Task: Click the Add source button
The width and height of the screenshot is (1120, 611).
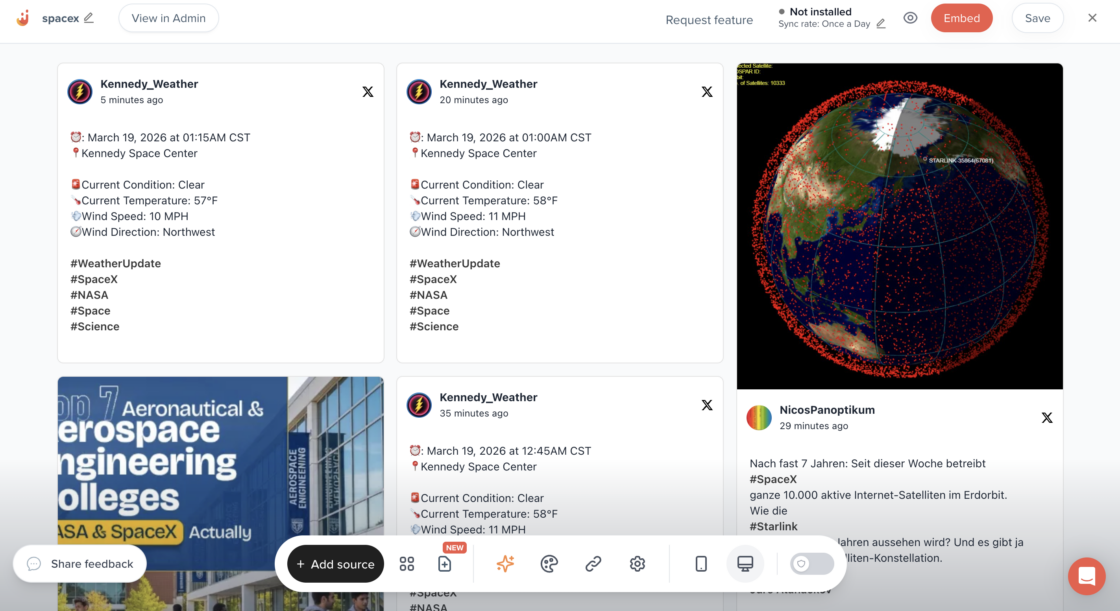Action: coord(335,564)
